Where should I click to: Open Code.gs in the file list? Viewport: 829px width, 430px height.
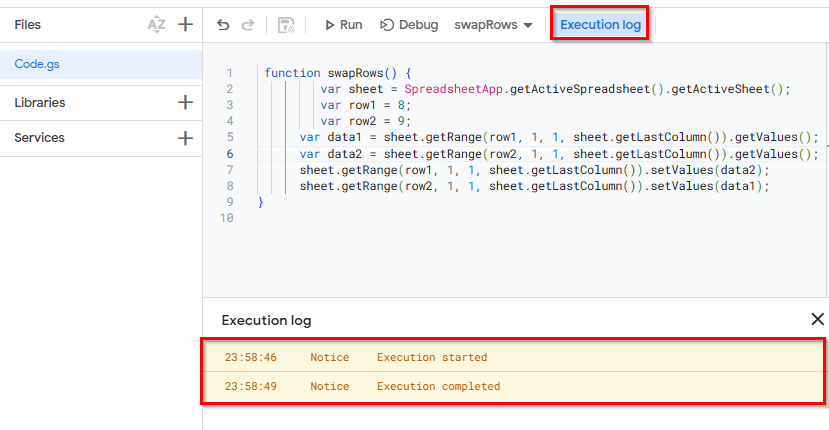(36, 64)
